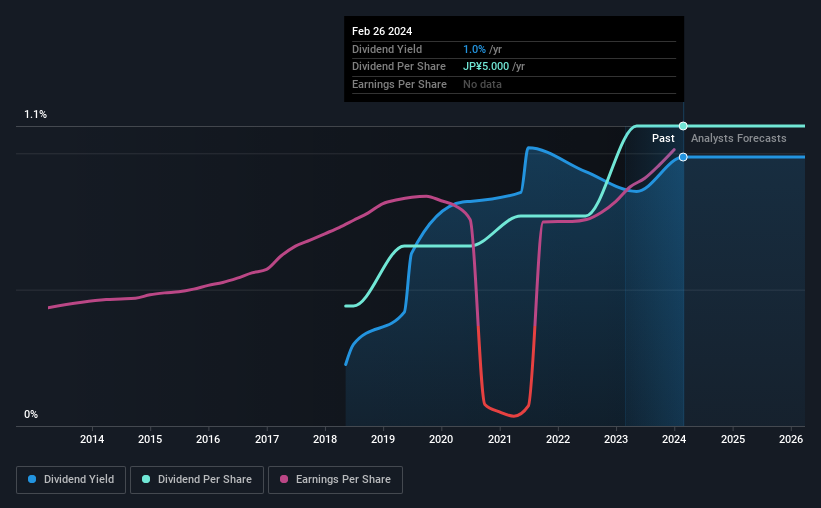Image resolution: width=821 pixels, height=508 pixels.
Task: Click the 1.1% y-axis label
Action: [36, 114]
